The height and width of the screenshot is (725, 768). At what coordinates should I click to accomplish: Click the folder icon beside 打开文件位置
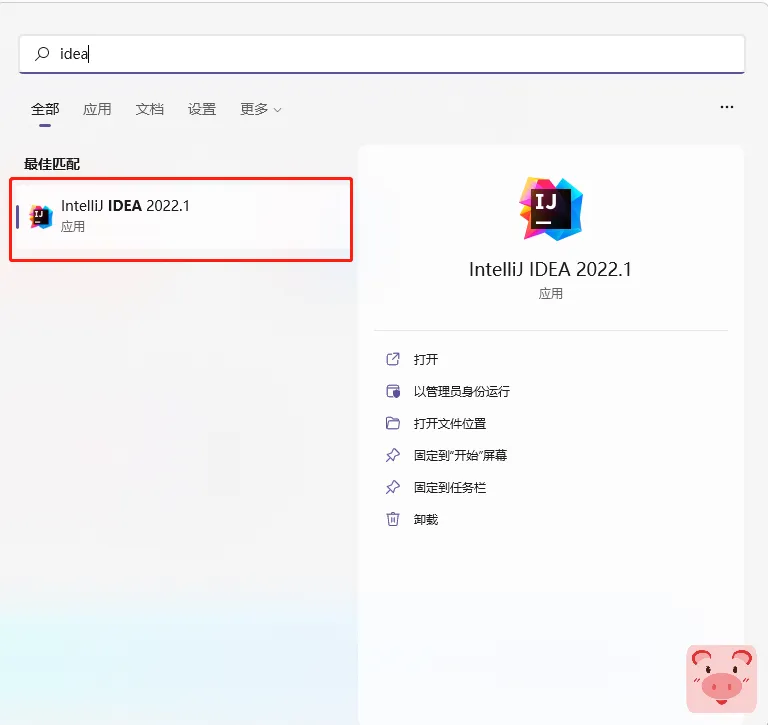pos(393,423)
